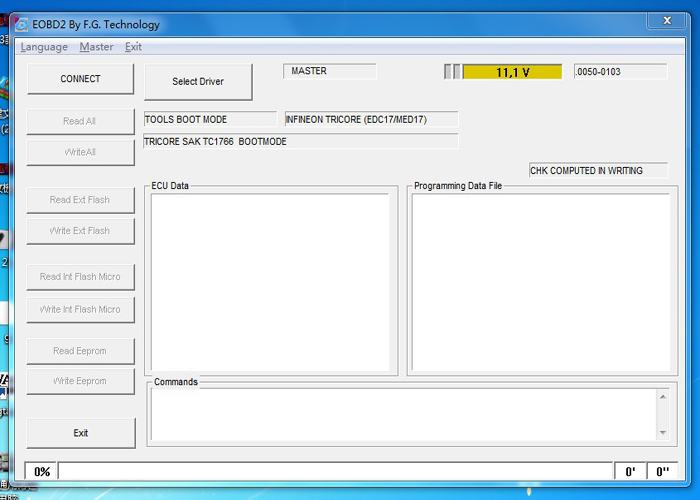Click the bottom progress bar
This screenshot has height=500, width=700.
click(335, 471)
